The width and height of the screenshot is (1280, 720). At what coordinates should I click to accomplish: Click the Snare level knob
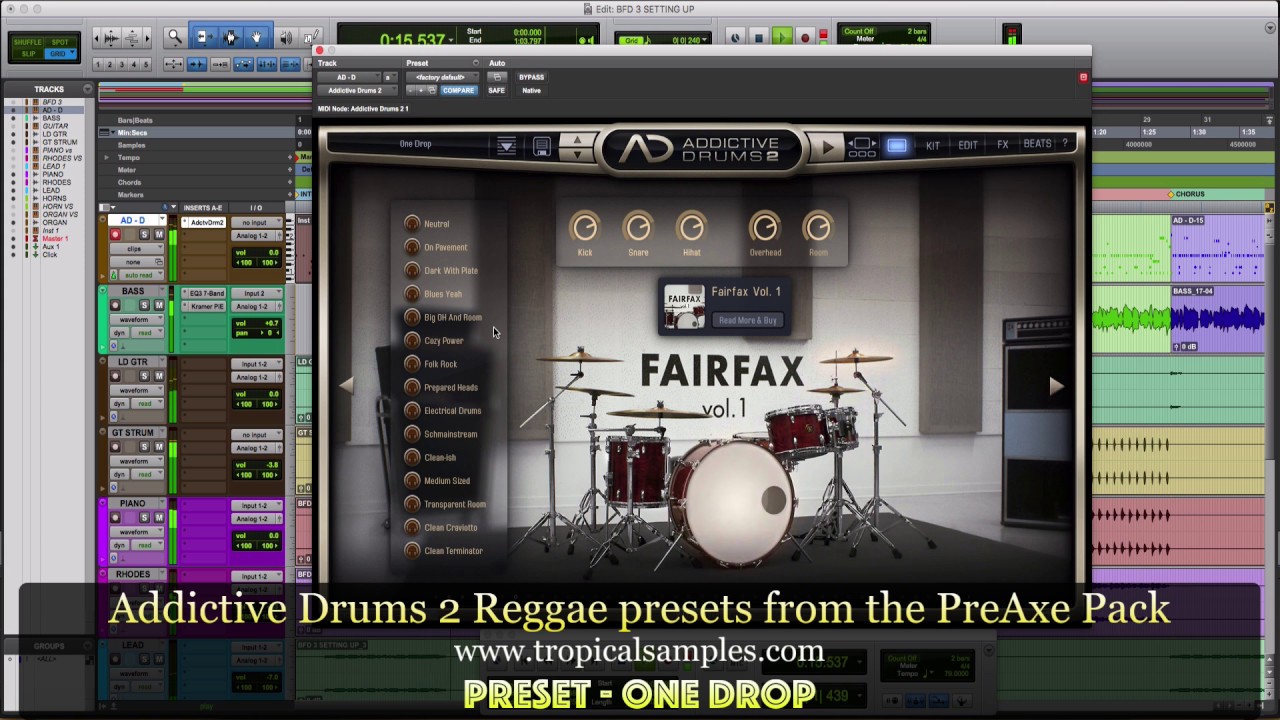click(x=638, y=228)
